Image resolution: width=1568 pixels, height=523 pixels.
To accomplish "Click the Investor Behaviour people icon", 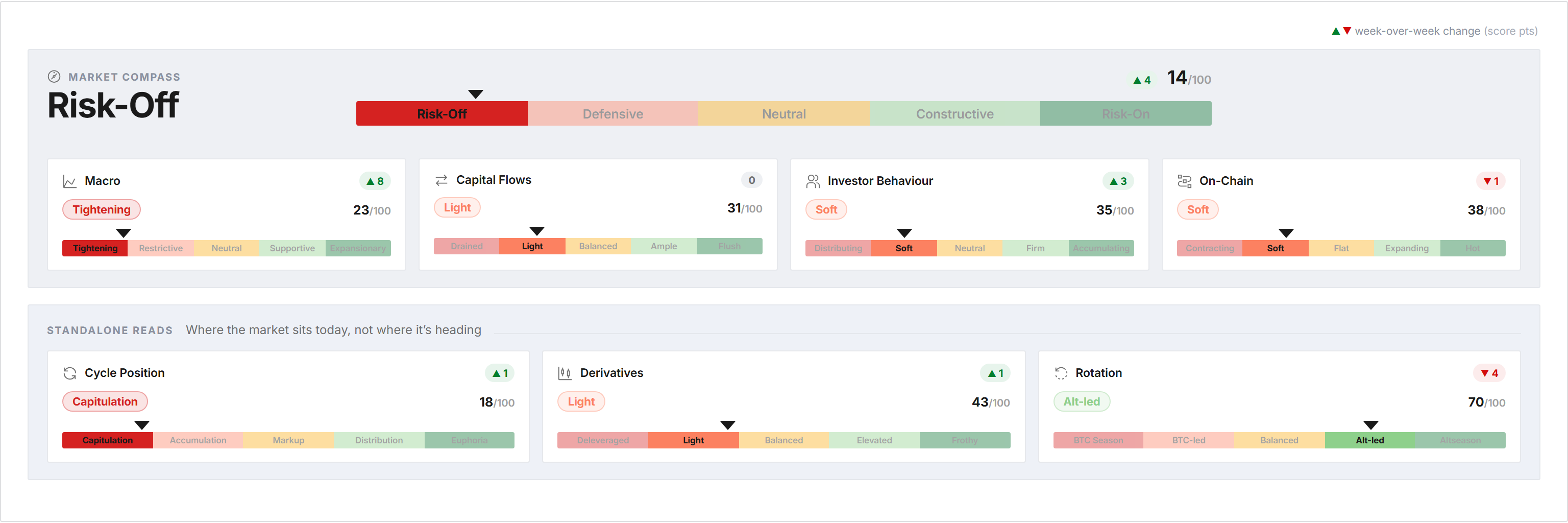I will pos(813,181).
